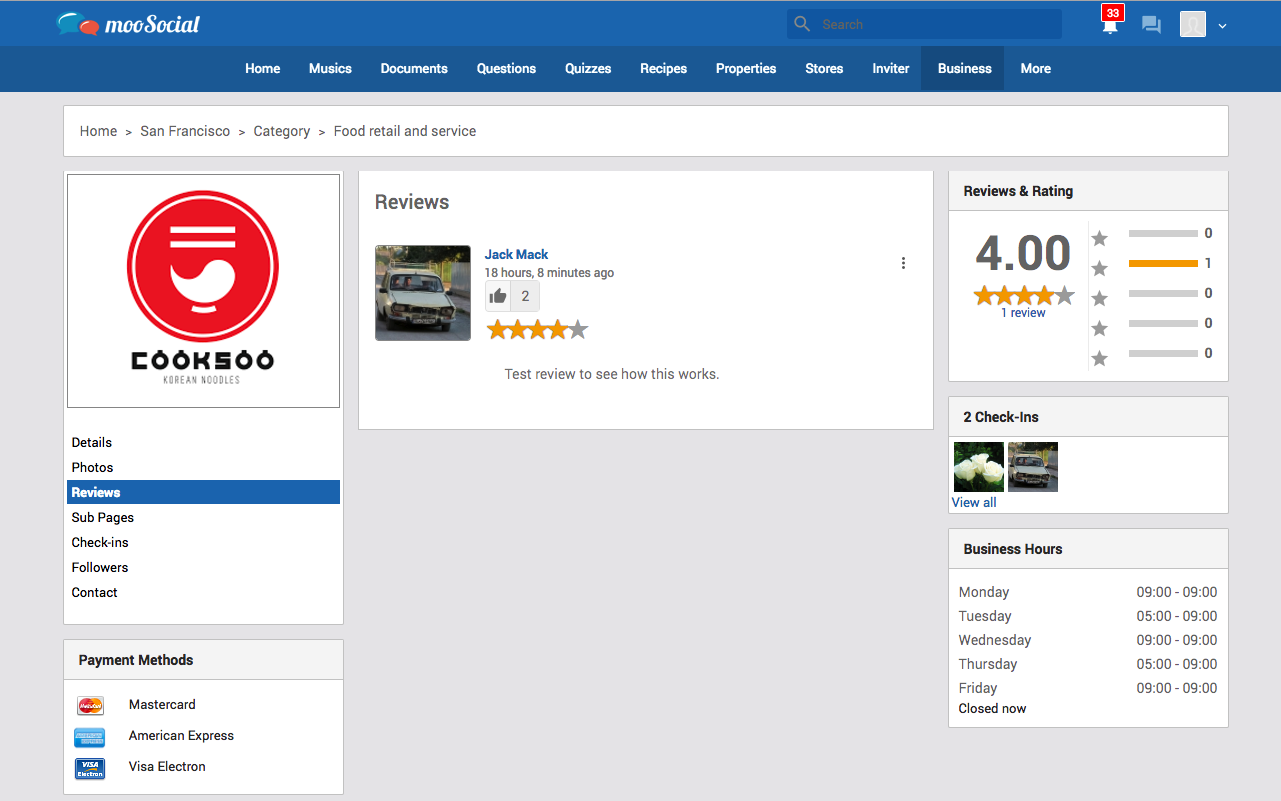Click the Cooksoo business logo image
The width and height of the screenshot is (1281, 801).
coord(203,291)
